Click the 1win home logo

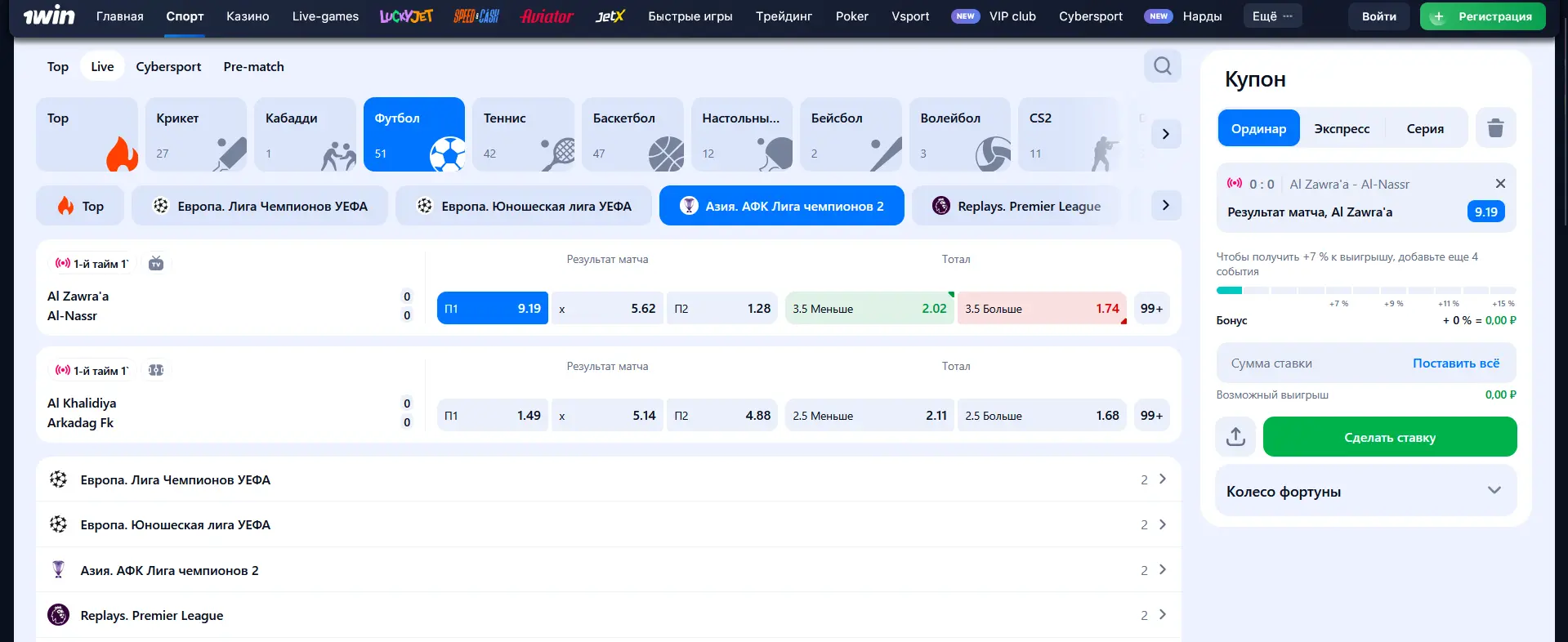[49, 16]
